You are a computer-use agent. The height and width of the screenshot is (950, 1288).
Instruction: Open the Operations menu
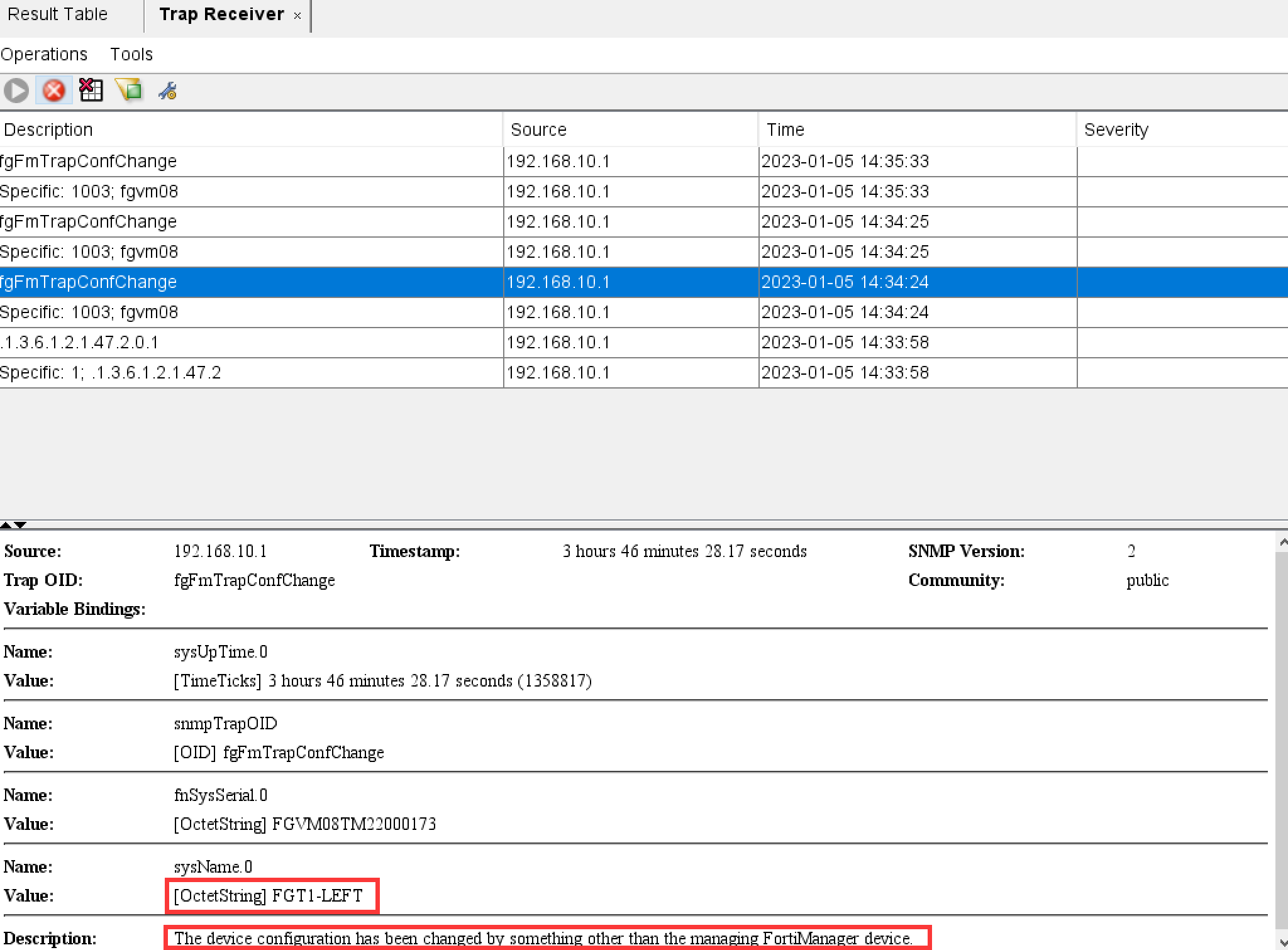click(44, 55)
